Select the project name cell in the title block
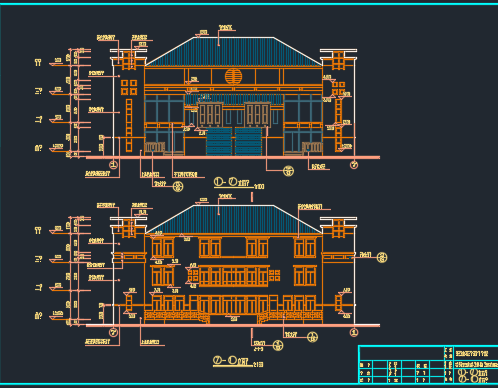The image size is (498, 388). click(476, 353)
